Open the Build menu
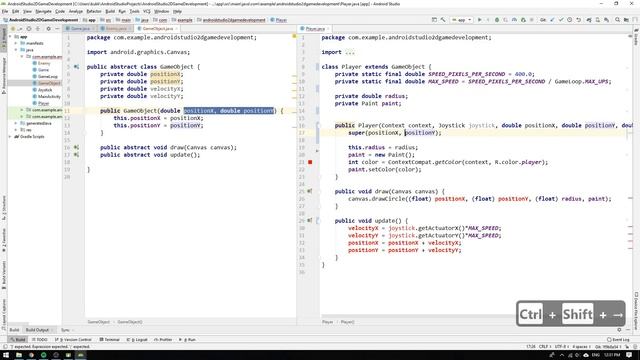The width and height of the screenshot is (640, 360). (110, 11)
